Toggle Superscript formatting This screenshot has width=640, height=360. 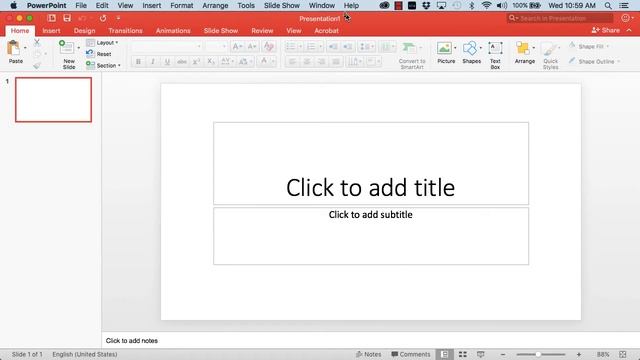[x=196, y=62]
